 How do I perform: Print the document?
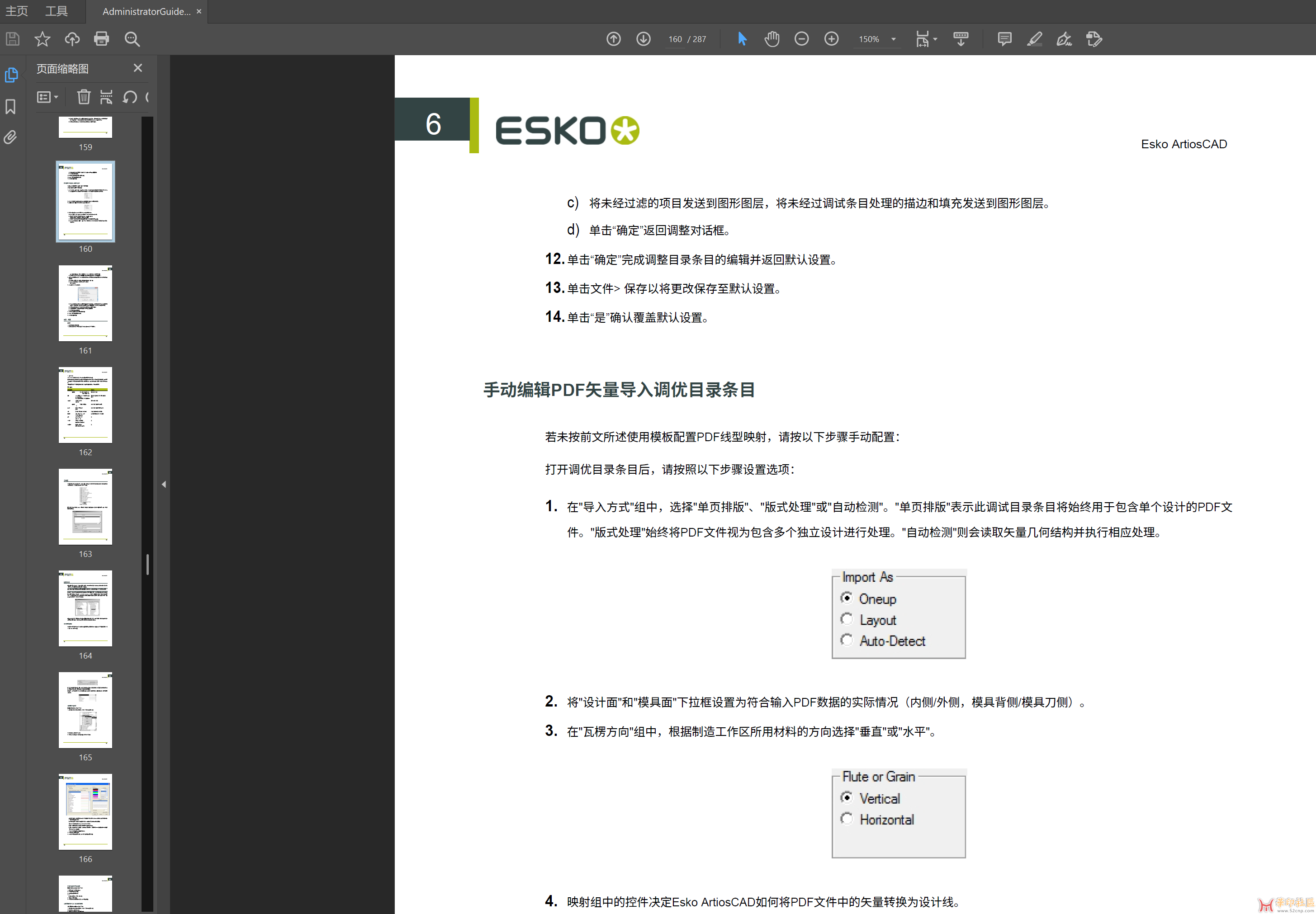[102, 39]
